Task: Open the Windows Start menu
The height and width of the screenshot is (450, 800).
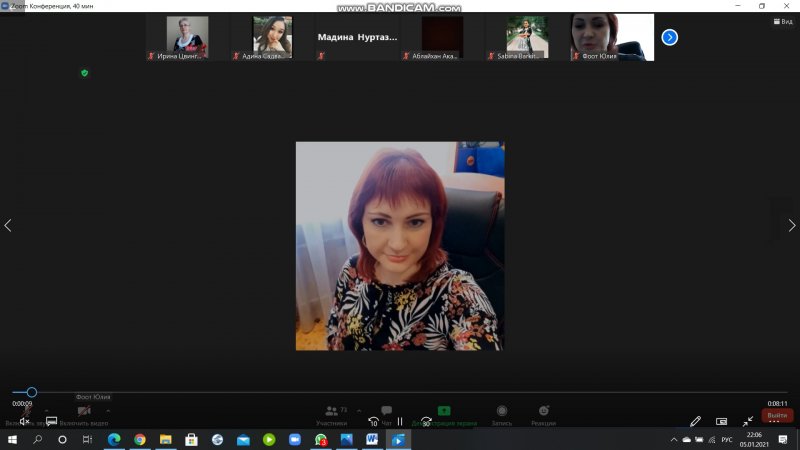Action: [x=12, y=439]
